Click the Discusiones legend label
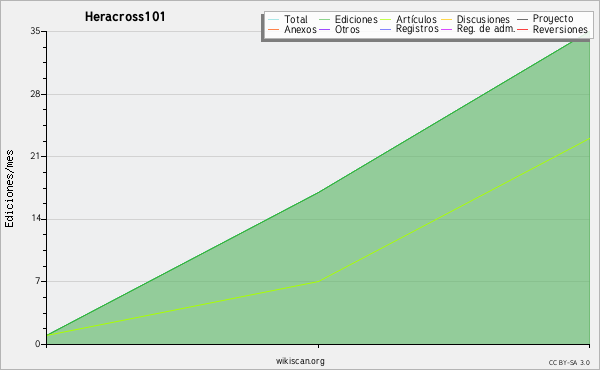This screenshot has height=370, width=600. (x=483, y=19)
